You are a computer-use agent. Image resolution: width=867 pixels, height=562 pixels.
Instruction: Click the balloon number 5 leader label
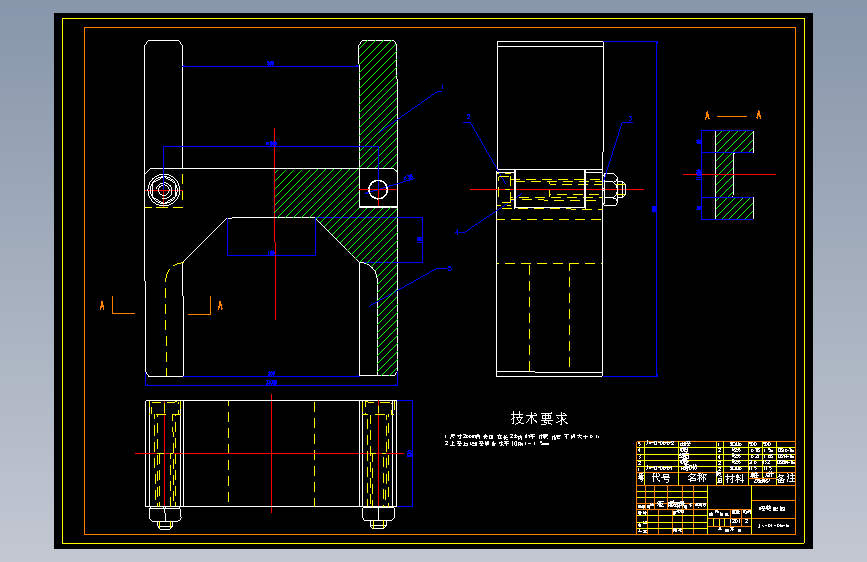coord(450,268)
